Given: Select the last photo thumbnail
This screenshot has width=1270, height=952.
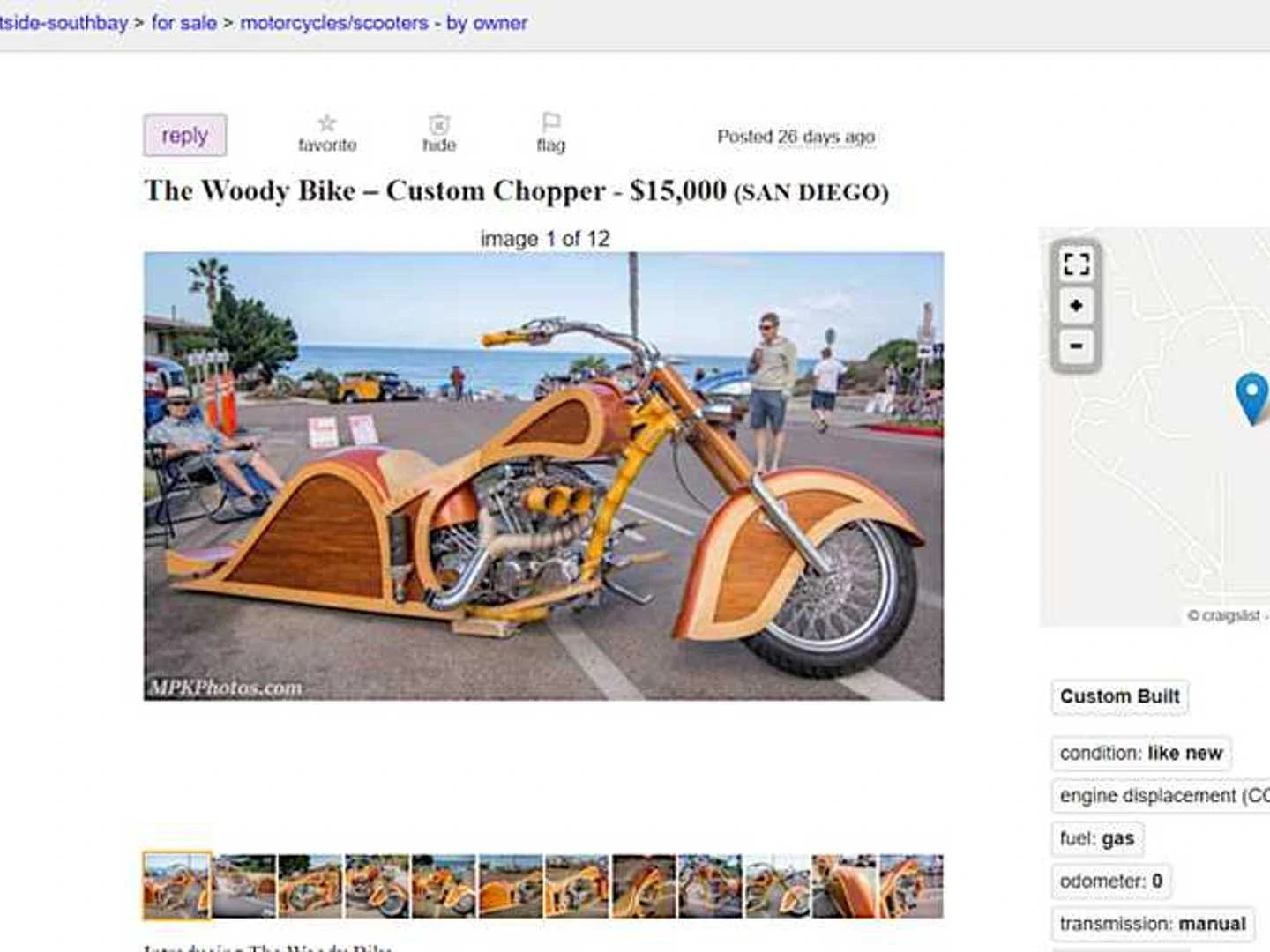Looking at the screenshot, I should click(911, 886).
